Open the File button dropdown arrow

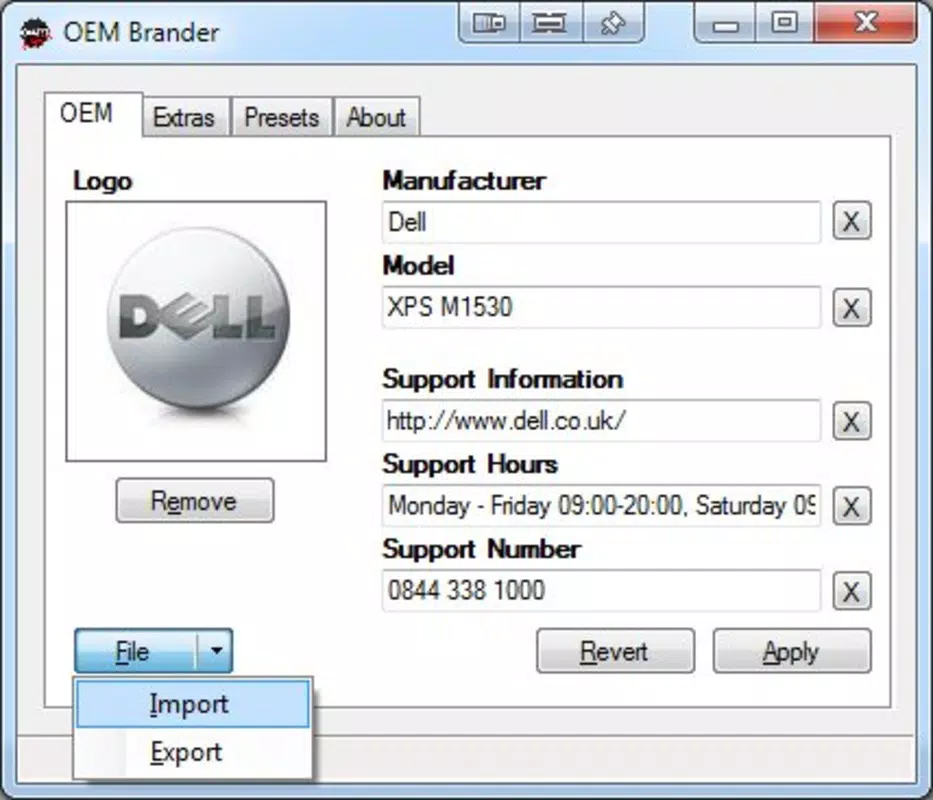point(216,651)
